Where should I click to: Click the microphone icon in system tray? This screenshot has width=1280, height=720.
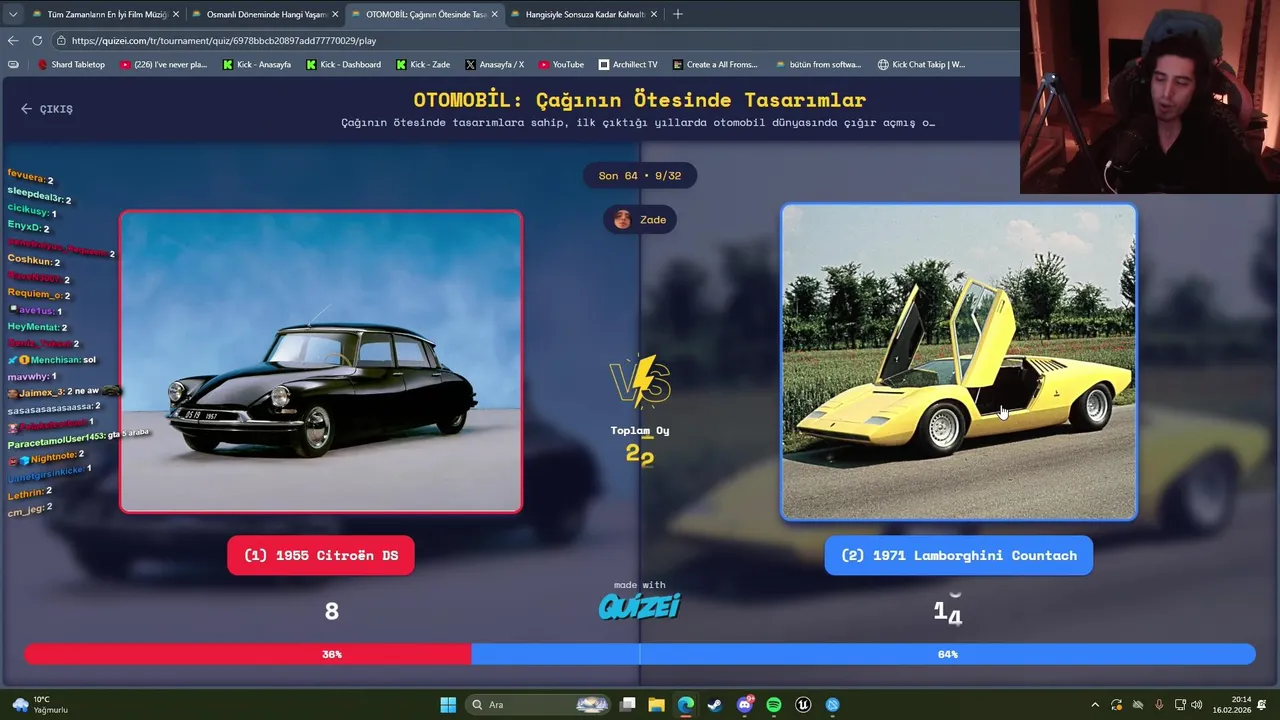[x=1159, y=705]
